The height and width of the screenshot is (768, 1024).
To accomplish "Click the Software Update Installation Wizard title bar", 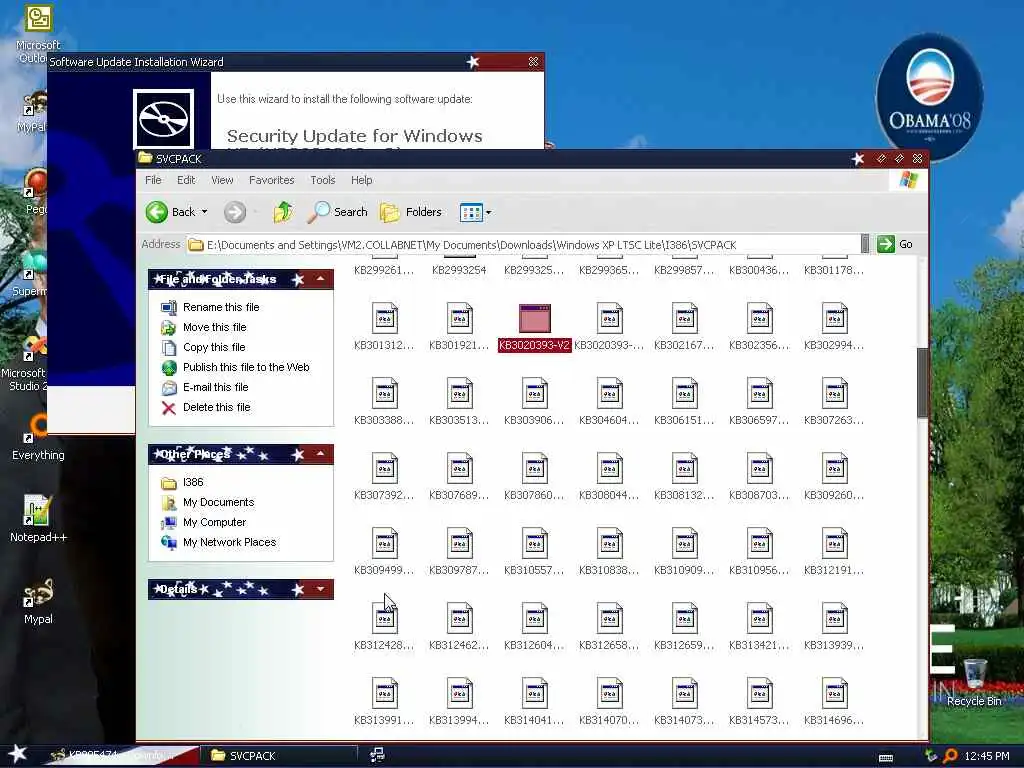I will click(296, 62).
